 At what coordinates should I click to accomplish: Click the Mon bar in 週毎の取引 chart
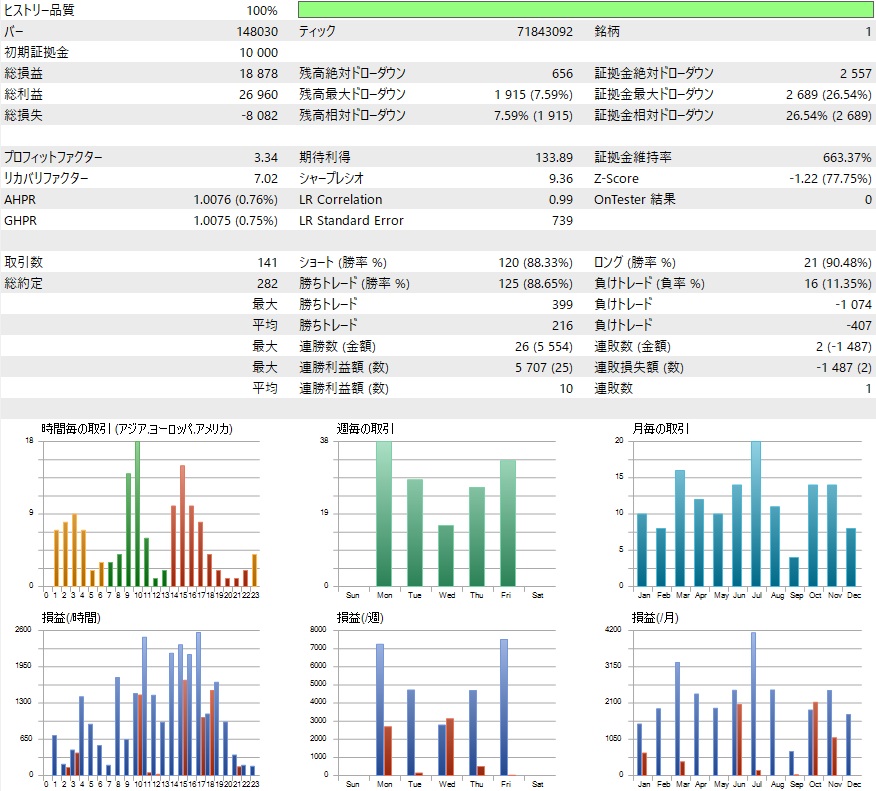coord(384,513)
